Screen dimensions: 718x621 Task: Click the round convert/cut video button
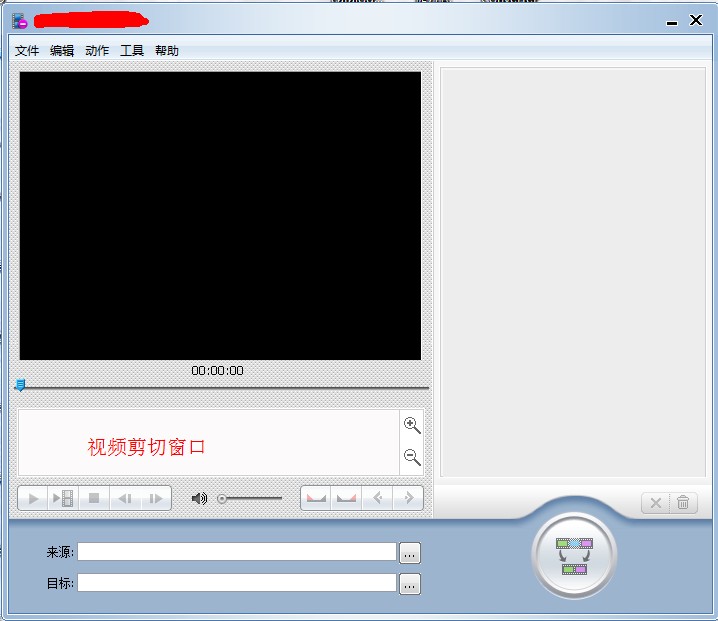pos(574,556)
